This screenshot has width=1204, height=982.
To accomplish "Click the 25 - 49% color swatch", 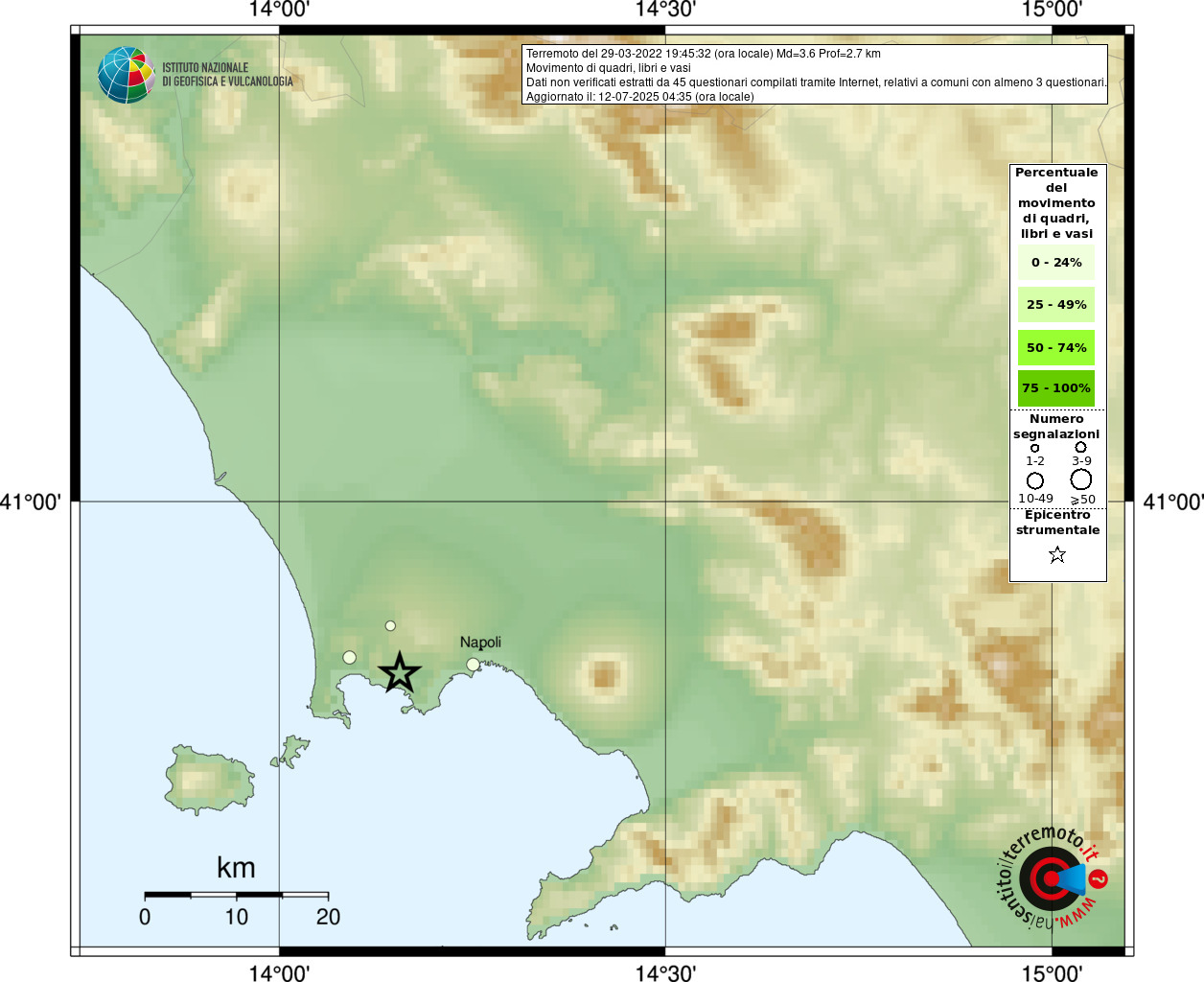I will pos(1056,304).
